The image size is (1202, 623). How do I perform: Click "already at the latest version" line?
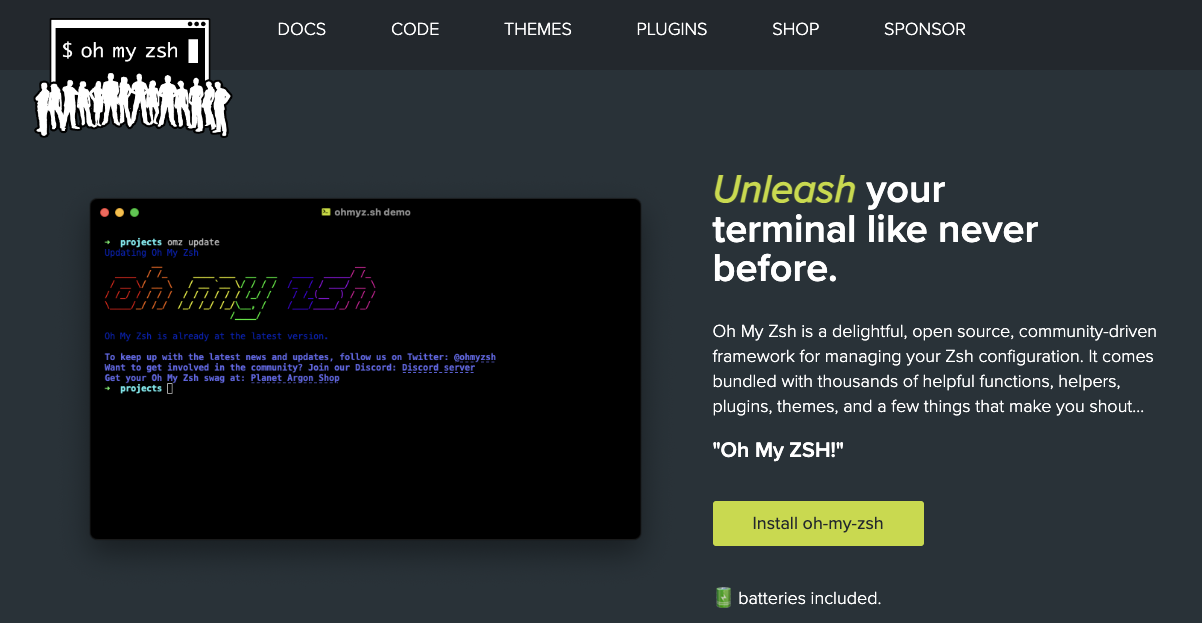tap(216, 336)
